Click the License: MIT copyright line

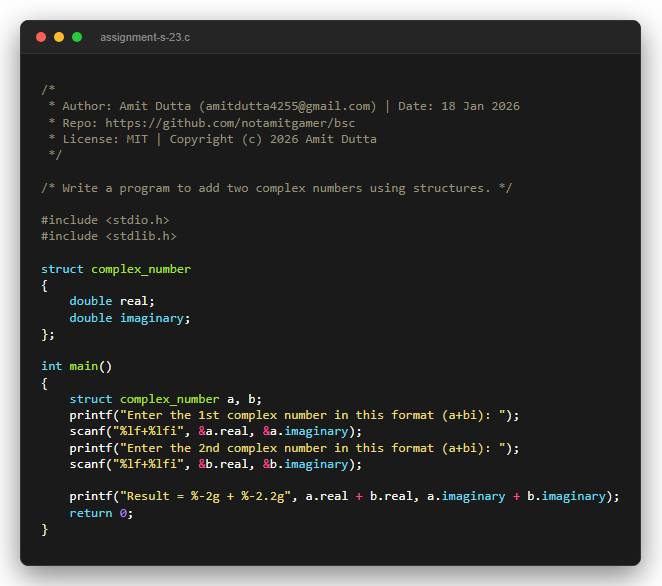[x=212, y=139]
